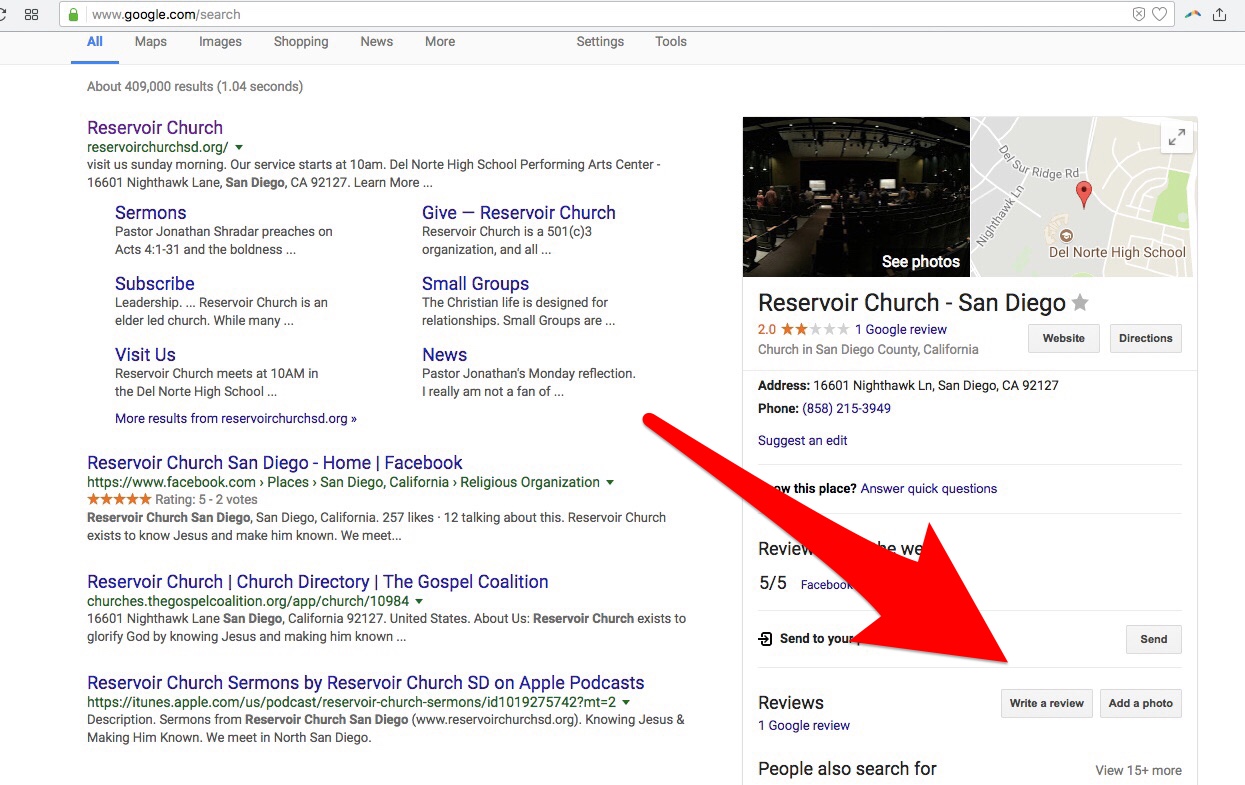1245x785 pixels.
Task: Expand the Facebook result dropdown arrow
Action: point(610,483)
